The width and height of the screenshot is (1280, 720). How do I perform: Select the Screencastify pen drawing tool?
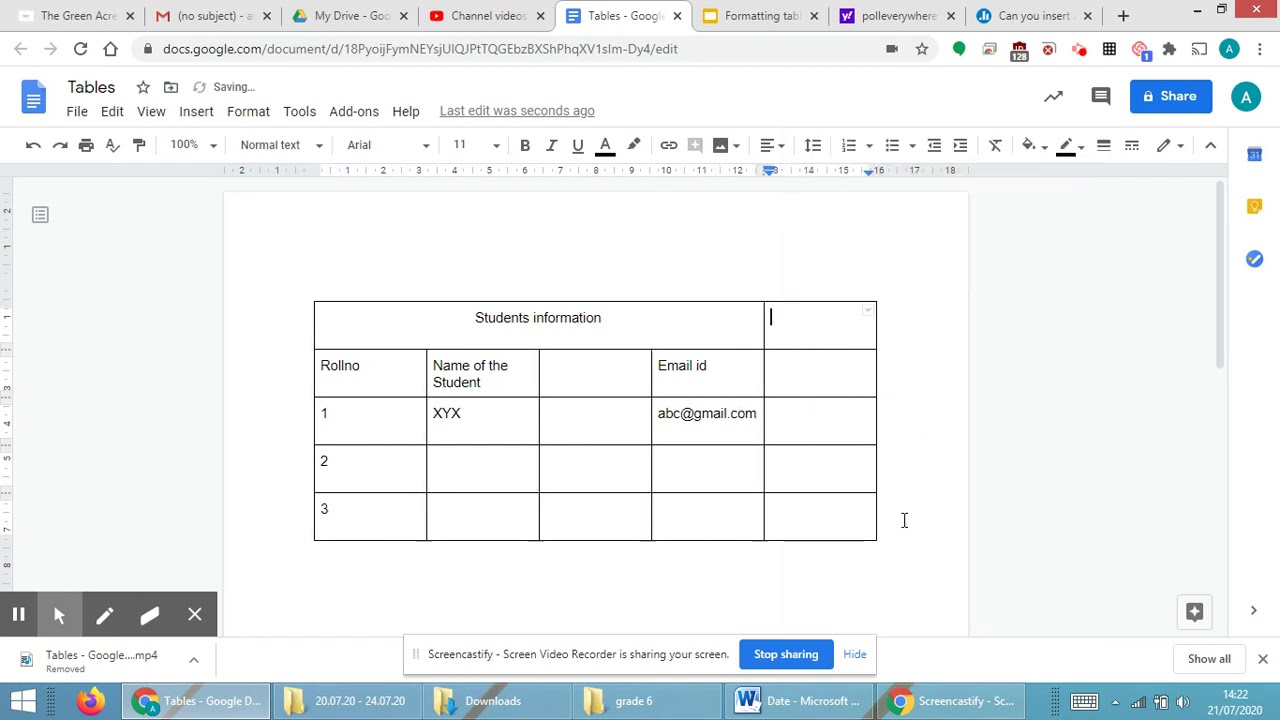coord(105,615)
